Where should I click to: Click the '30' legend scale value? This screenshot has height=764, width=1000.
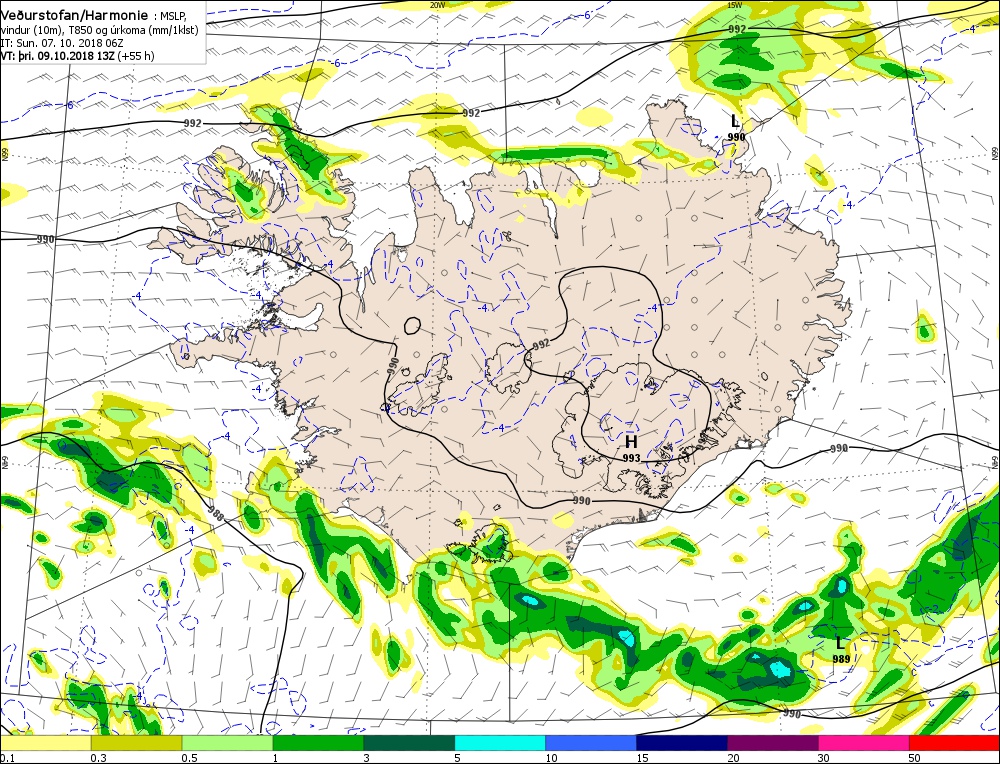pyautogui.click(x=824, y=758)
